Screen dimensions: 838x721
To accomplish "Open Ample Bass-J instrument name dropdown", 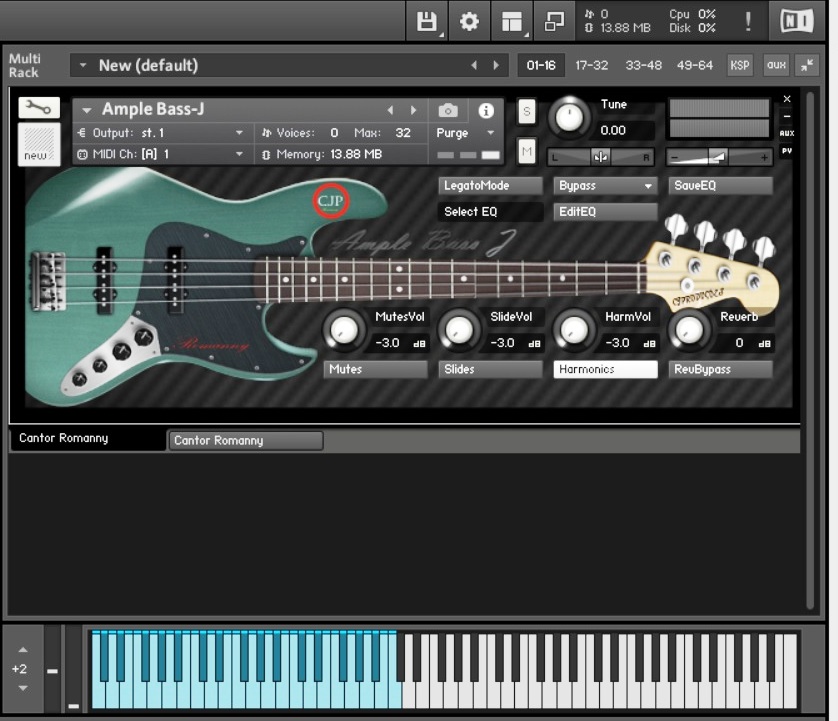I will pos(87,110).
